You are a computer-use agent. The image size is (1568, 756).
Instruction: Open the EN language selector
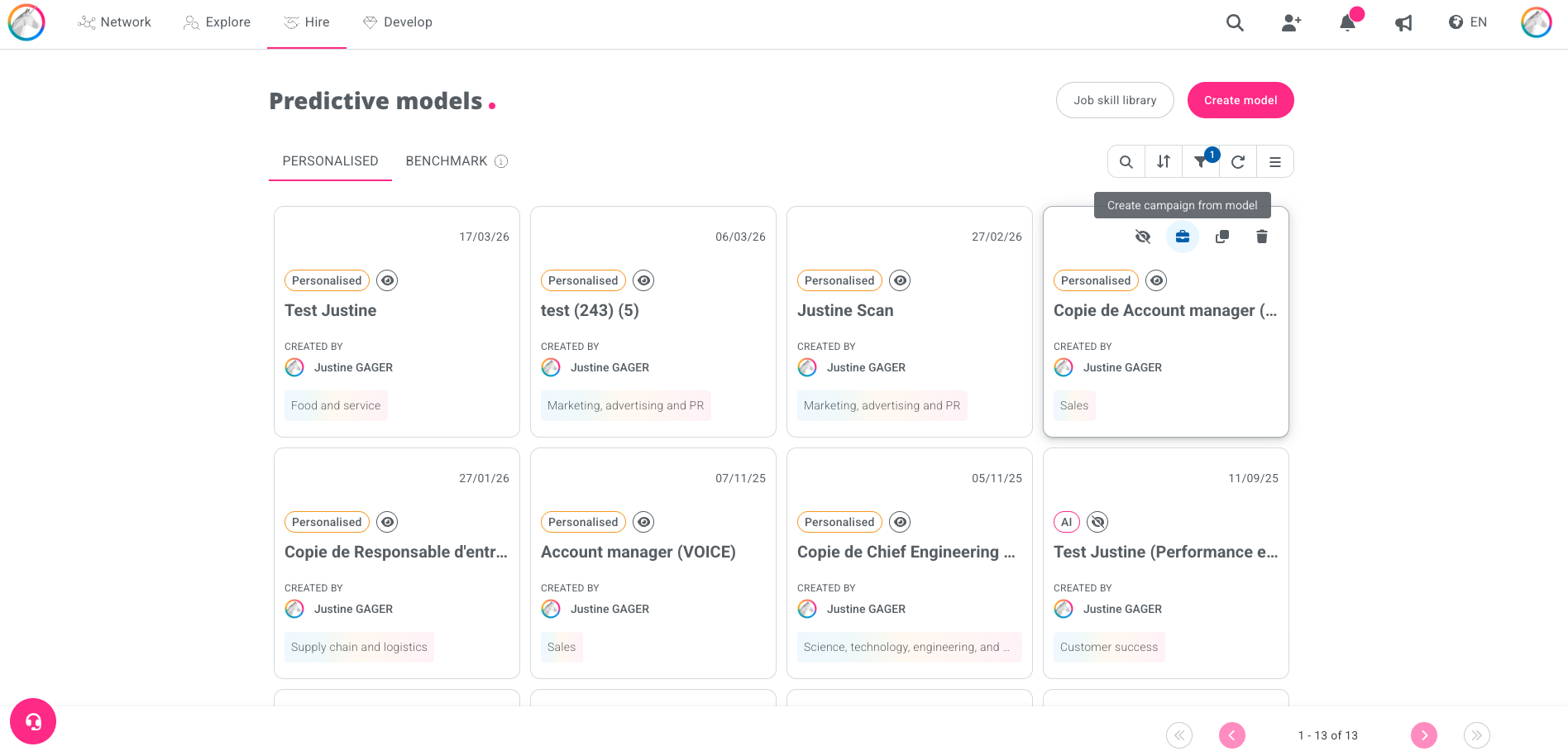[x=1468, y=22]
